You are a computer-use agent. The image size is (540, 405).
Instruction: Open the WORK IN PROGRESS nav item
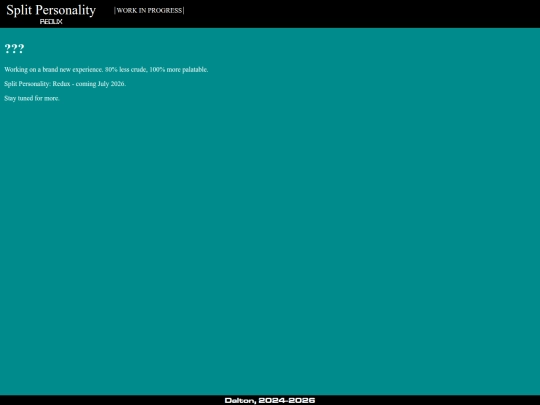coord(149,10)
